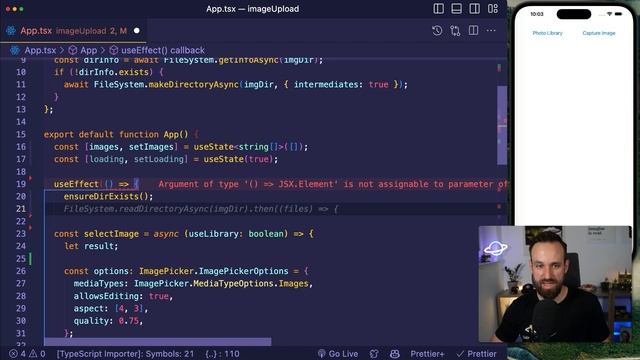Toggle primary sidebar layout icon
The image size is (640, 360).
tap(438, 9)
